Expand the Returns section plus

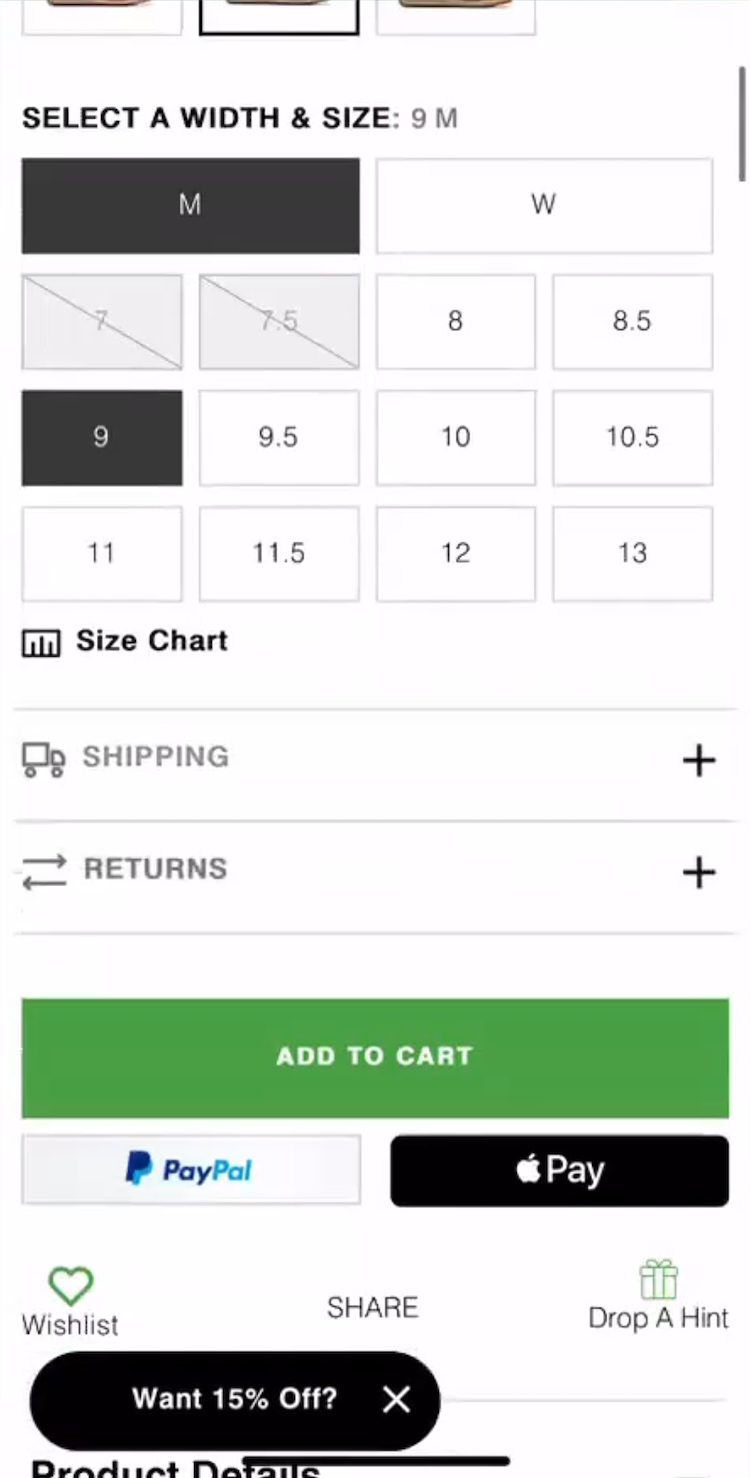pyautogui.click(x=699, y=872)
